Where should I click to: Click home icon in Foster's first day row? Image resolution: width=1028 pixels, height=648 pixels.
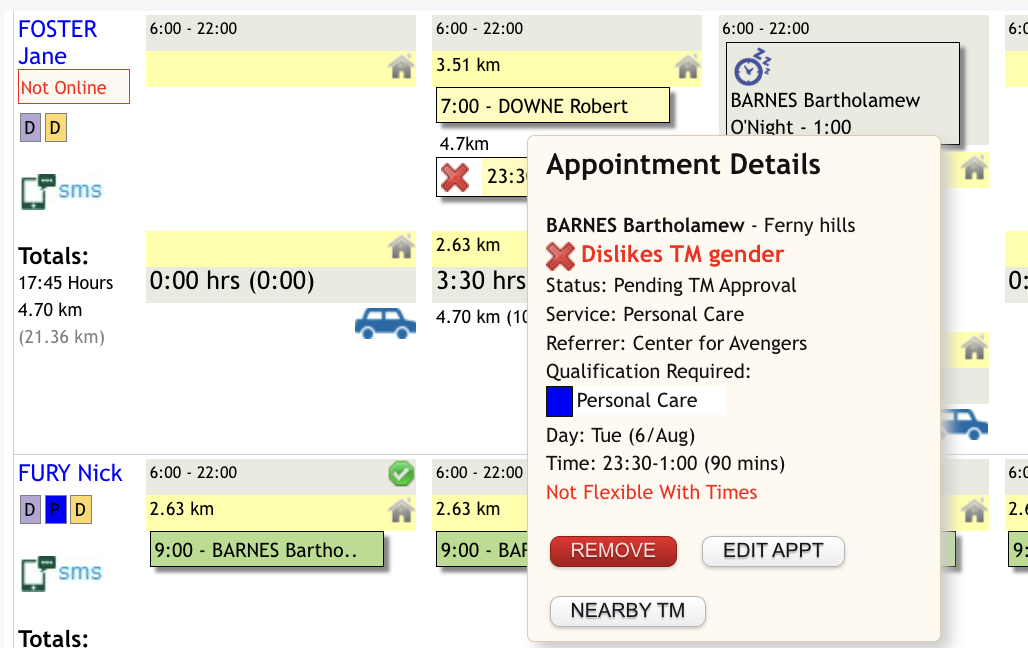pyautogui.click(x=401, y=67)
